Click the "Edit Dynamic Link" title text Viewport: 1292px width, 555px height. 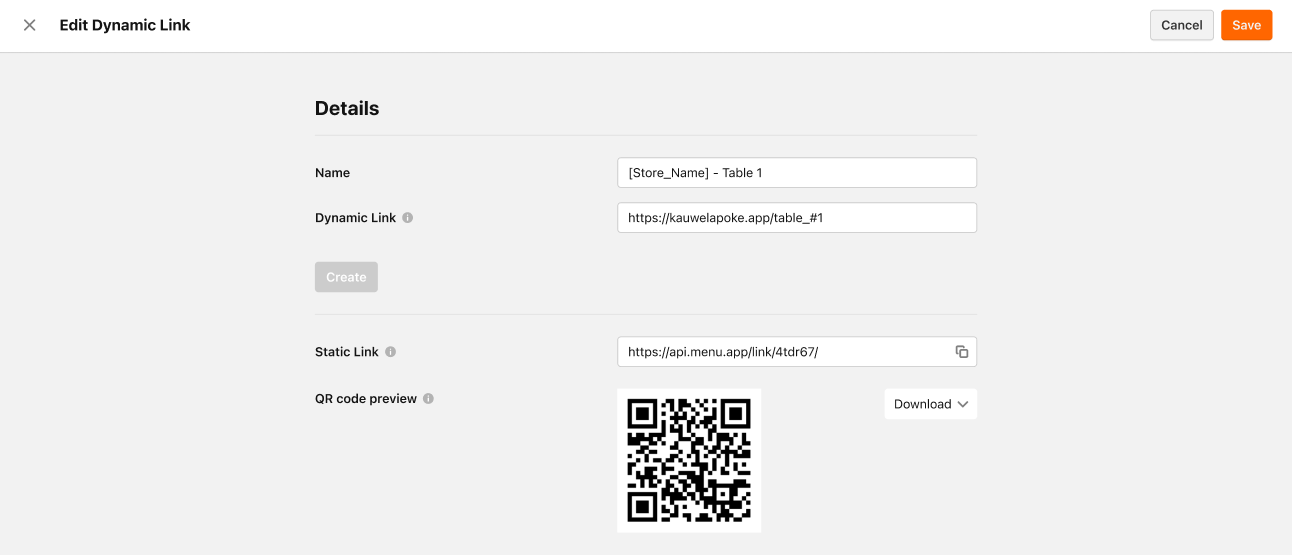(125, 25)
